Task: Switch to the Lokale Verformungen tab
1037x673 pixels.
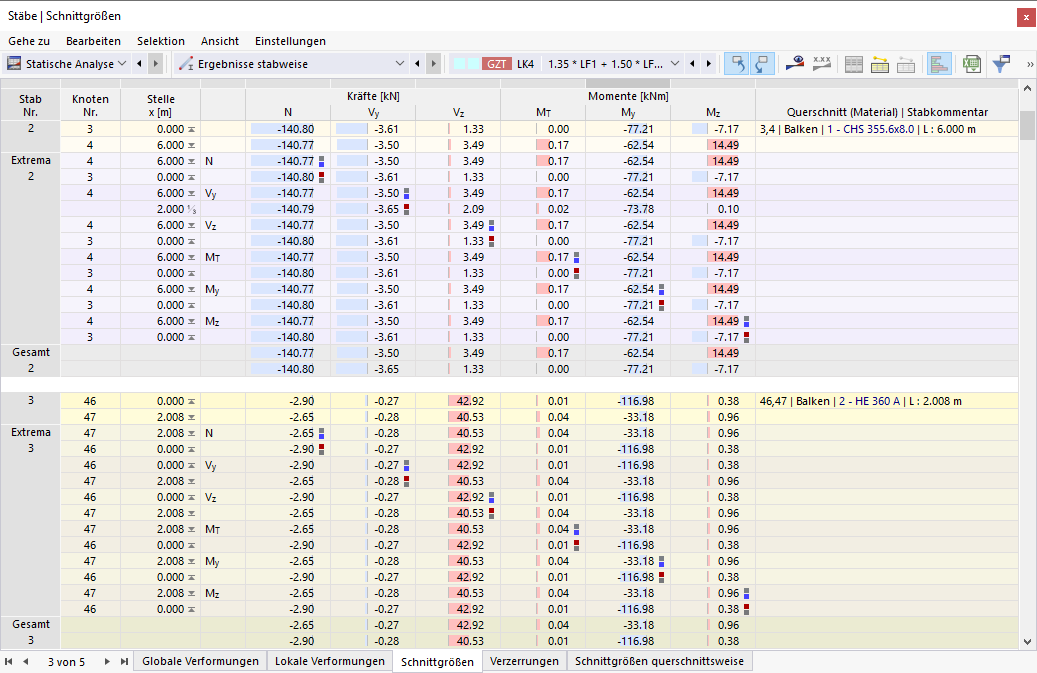Action: [x=329, y=661]
